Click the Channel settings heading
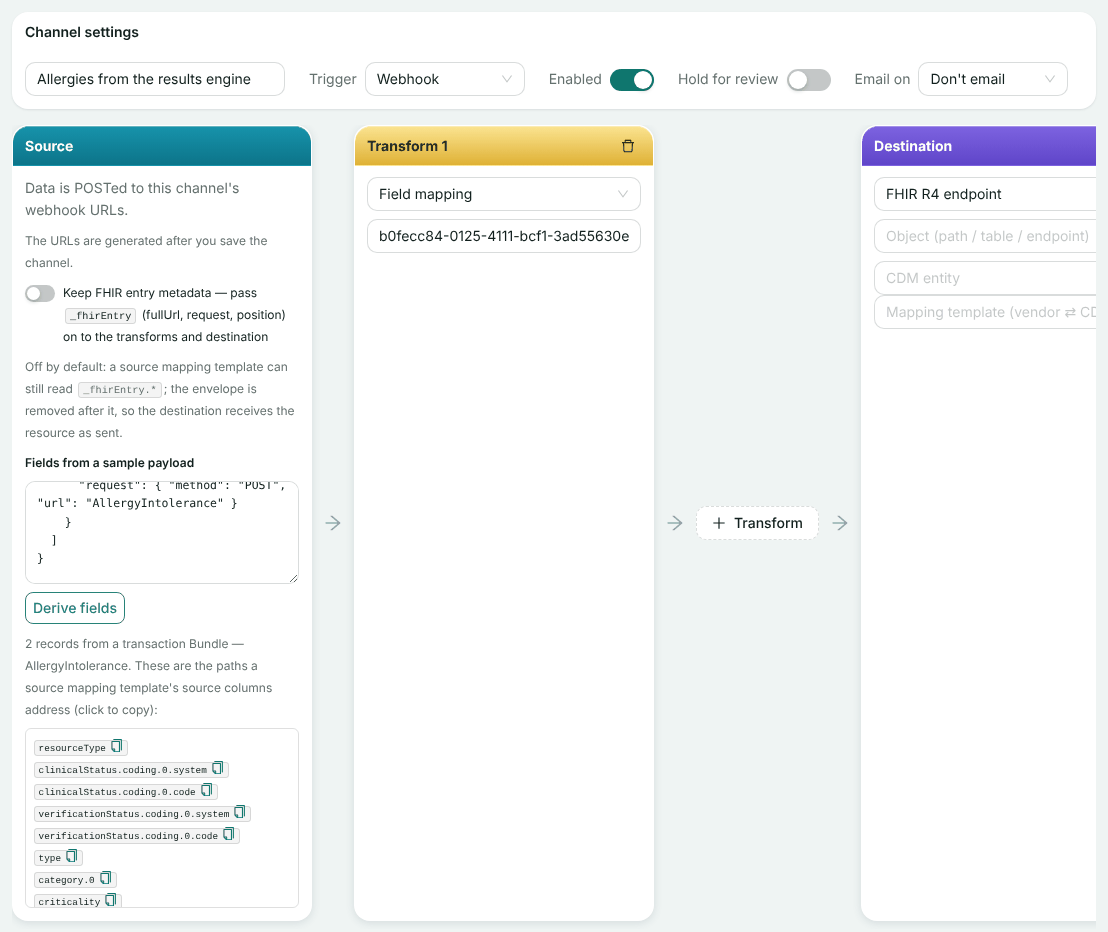The width and height of the screenshot is (1108, 932). 82,33
